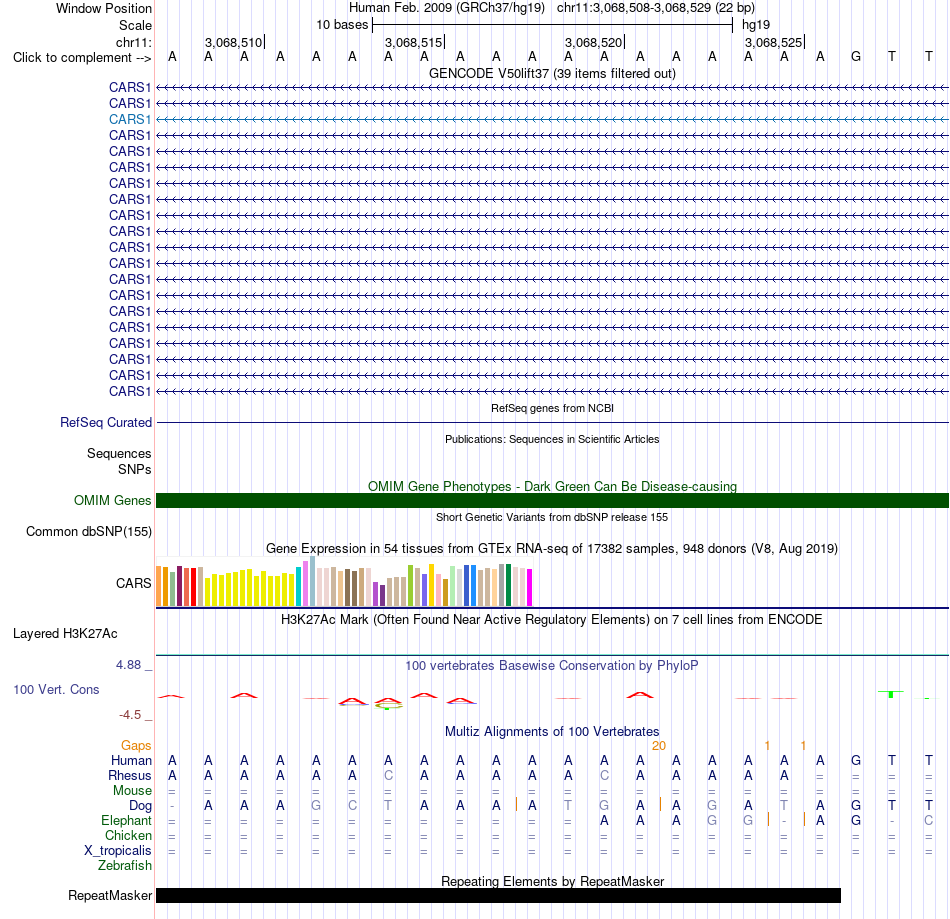Screen dimensions: 950x919
Task: Click the Layered H3K27Ac track label
Action: tap(65, 634)
